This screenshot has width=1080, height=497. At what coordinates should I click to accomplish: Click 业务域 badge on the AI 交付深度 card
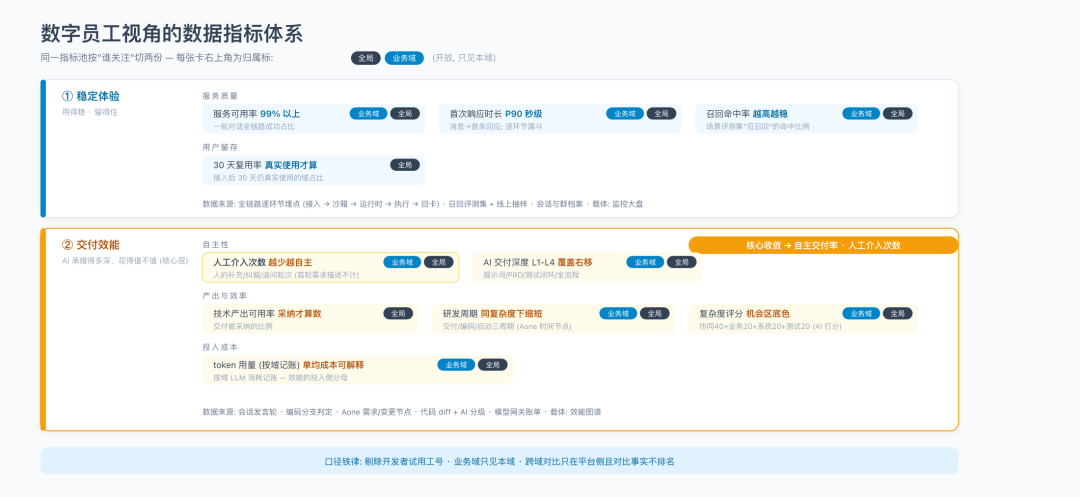coord(645,262)
